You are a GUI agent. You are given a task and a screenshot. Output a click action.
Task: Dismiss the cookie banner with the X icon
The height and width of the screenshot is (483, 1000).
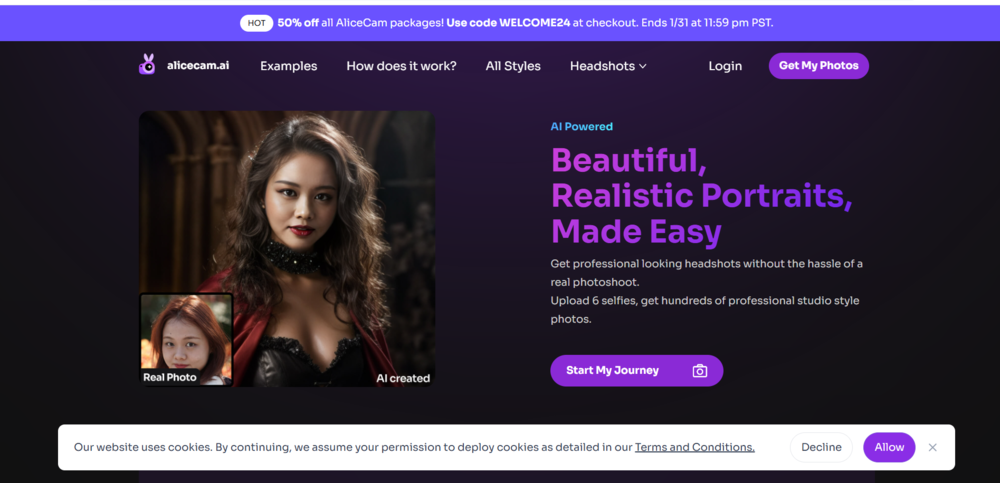(933, 447)
